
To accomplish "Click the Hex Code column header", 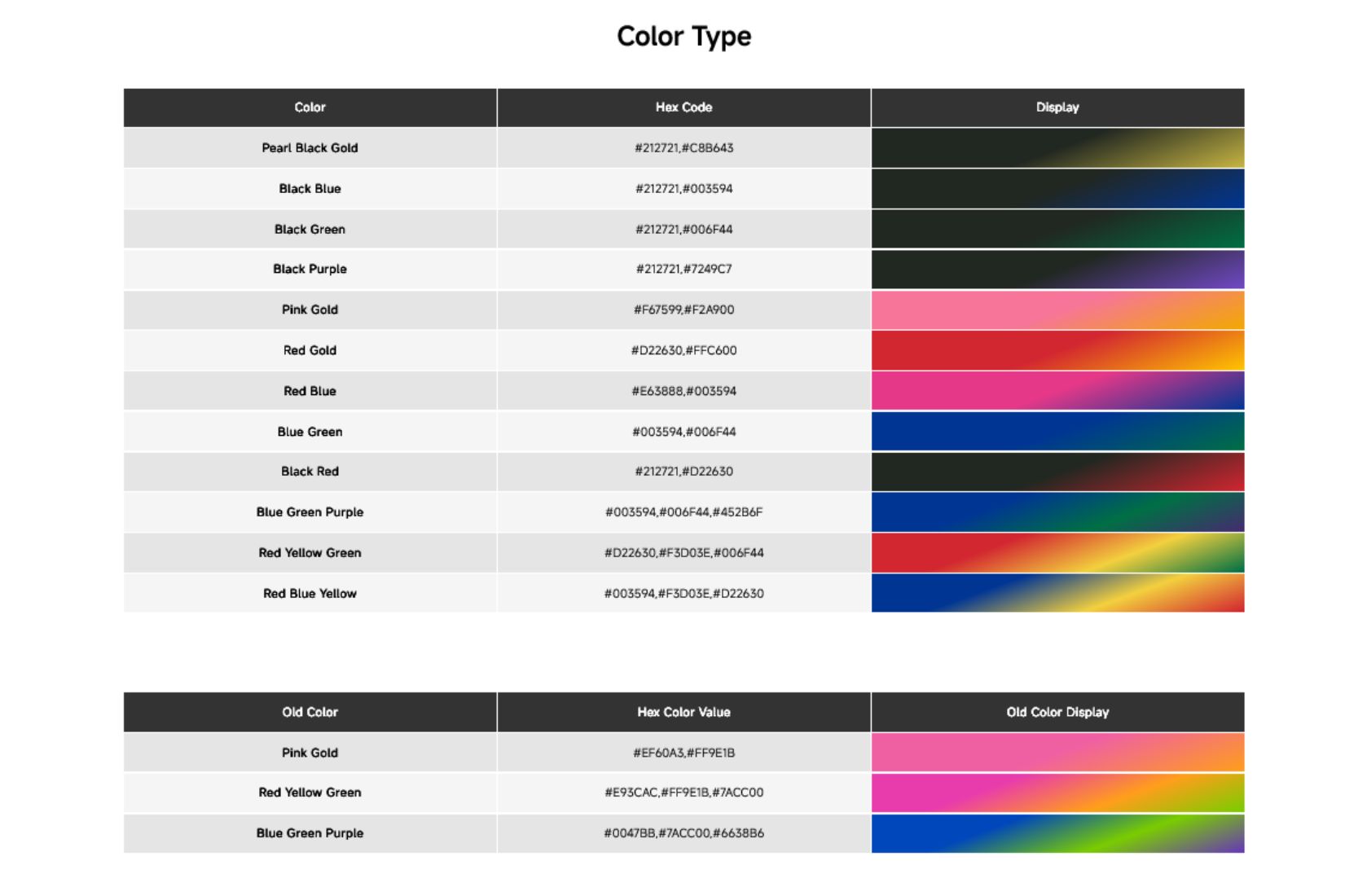I will coord(683,108).
